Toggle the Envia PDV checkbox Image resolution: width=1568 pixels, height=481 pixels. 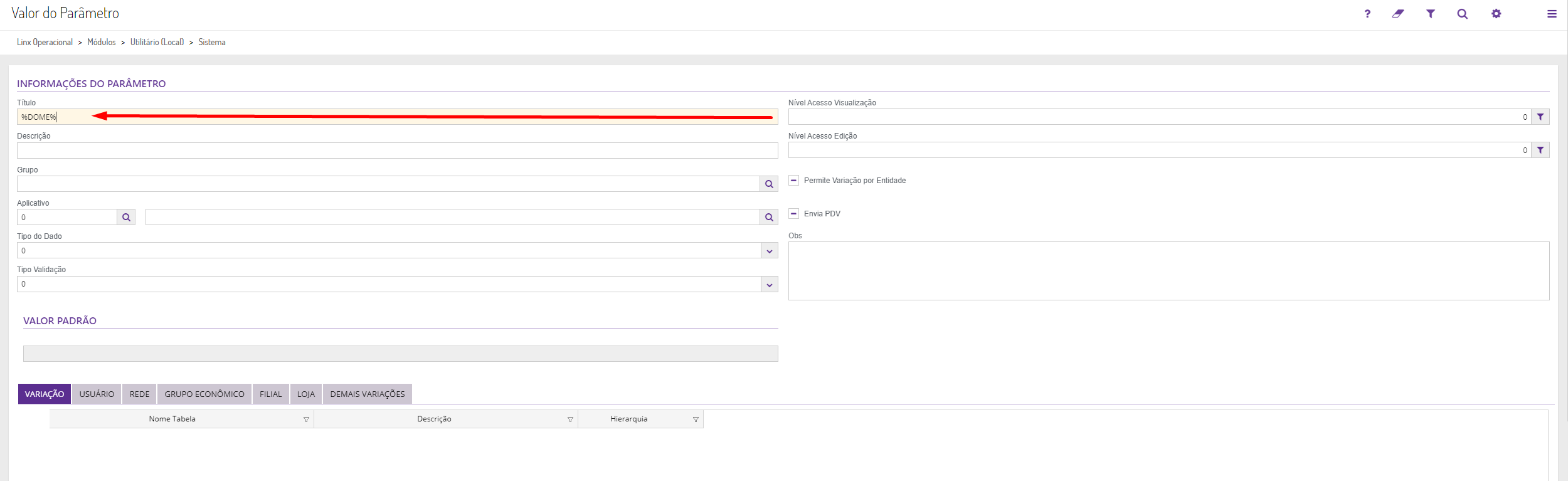coord(793,214)
